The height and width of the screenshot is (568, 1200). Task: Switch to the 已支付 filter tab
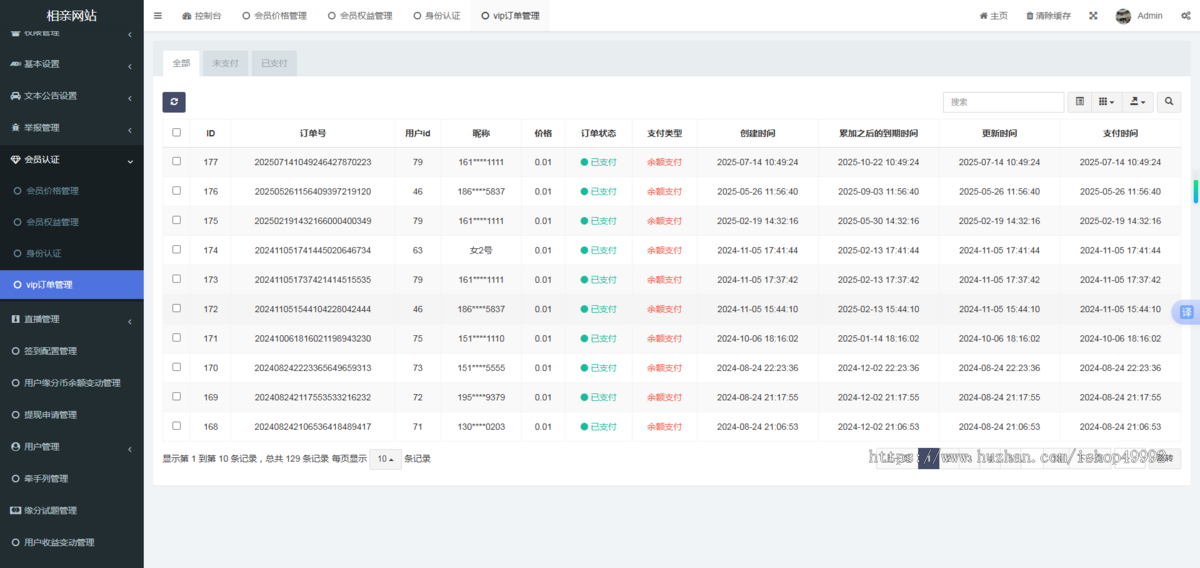click(x=274, y=63)
